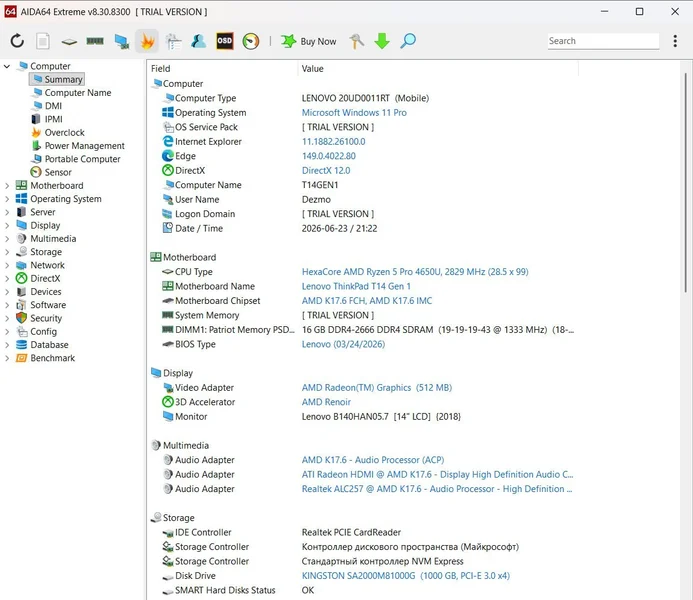Expand the Server tree node

tap(7, 213)
